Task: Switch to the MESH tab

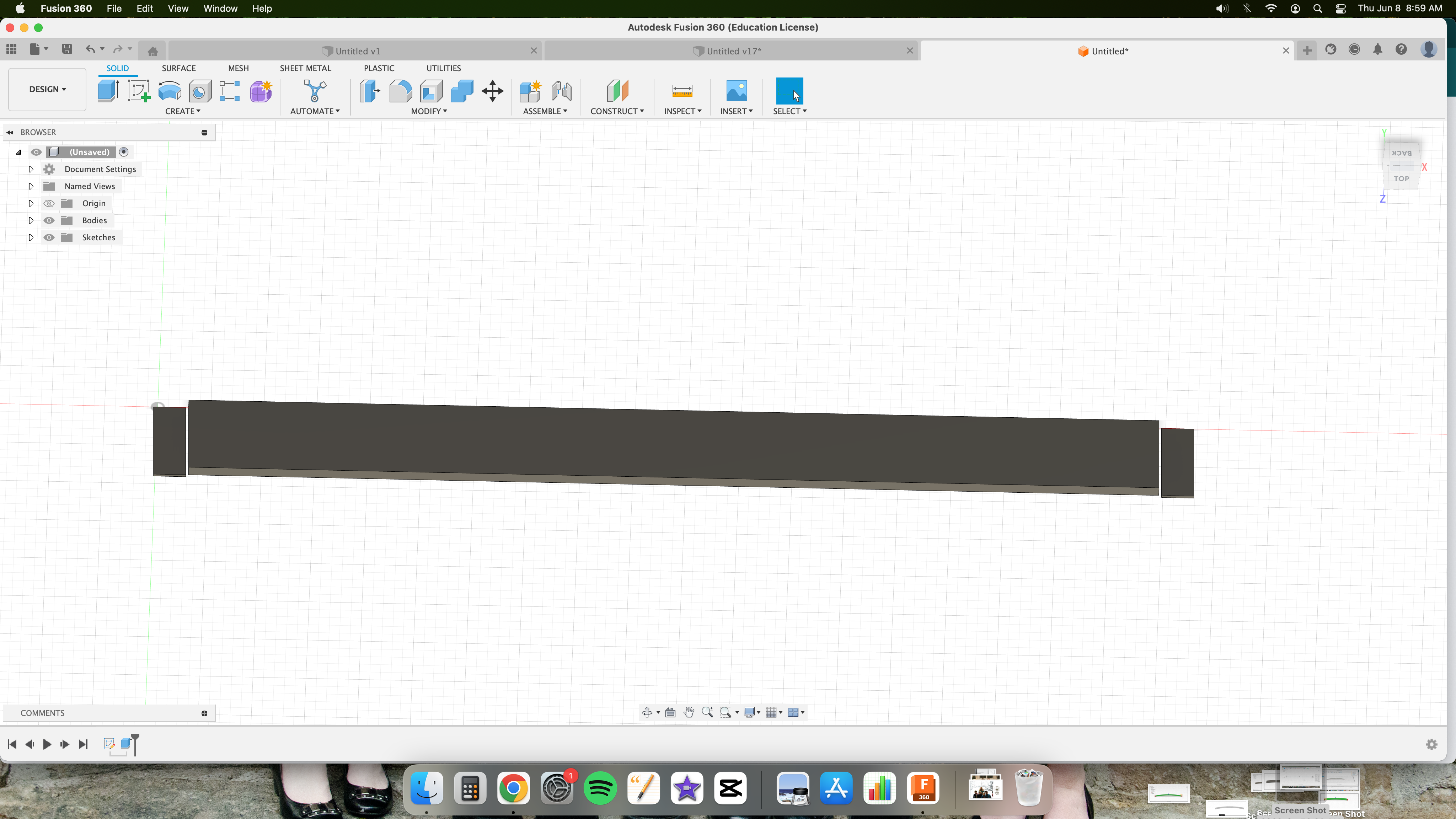Action: [239, 68]
